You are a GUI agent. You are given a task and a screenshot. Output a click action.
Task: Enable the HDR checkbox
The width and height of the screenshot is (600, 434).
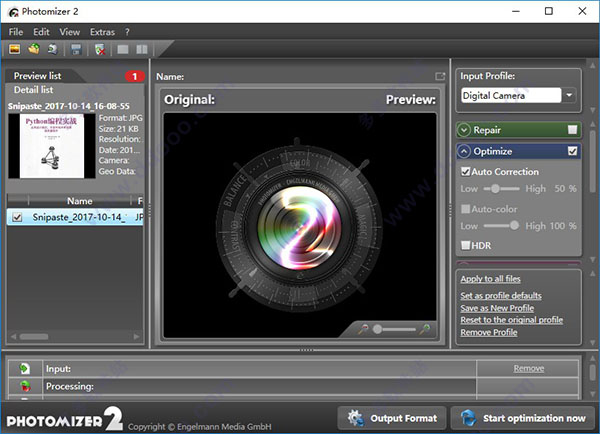(x=465, y=245)
